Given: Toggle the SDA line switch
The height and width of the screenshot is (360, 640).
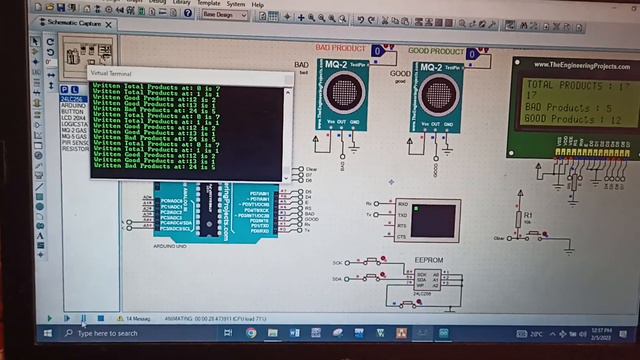Looking at the screenshot, I should (371, 277).
